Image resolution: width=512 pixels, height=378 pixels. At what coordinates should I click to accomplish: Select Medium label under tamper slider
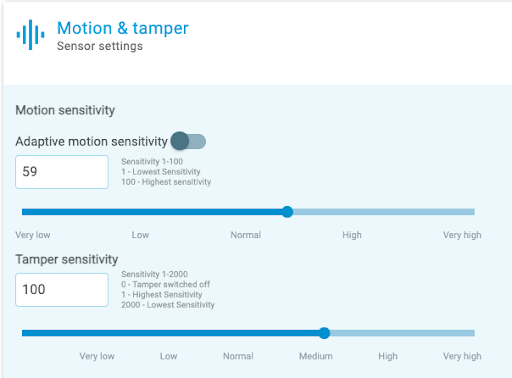[316, 356]
